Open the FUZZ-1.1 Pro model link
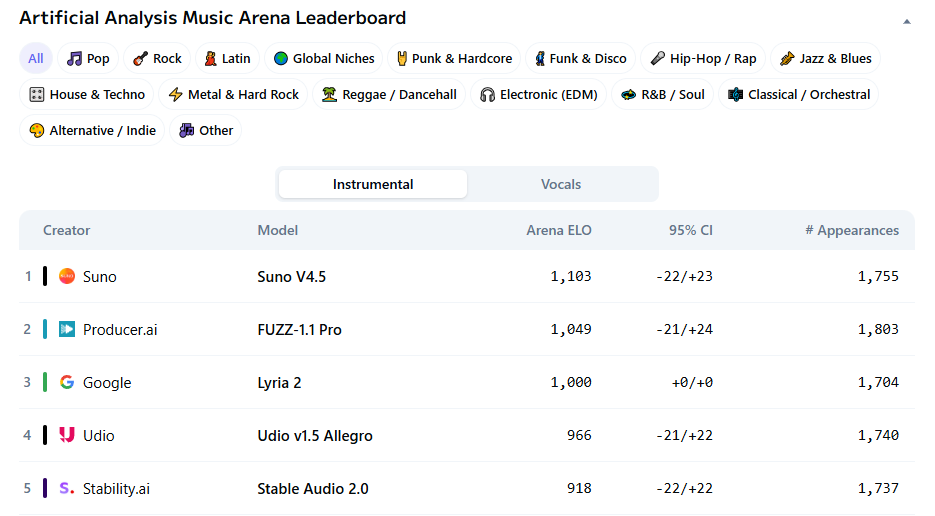The image size is (935, 516). pos(299,329)
